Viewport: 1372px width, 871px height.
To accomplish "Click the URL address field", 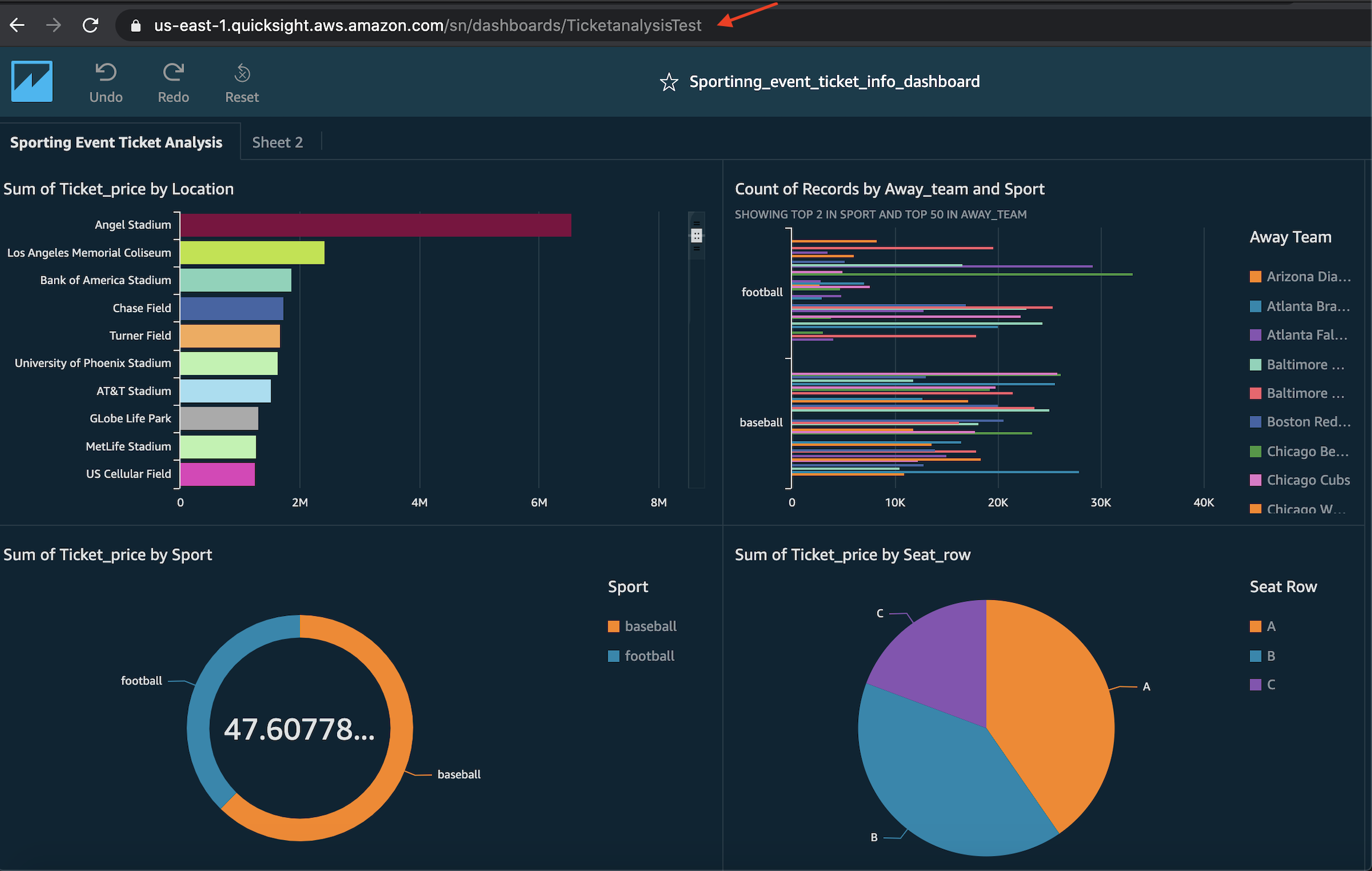I will 427,26.
